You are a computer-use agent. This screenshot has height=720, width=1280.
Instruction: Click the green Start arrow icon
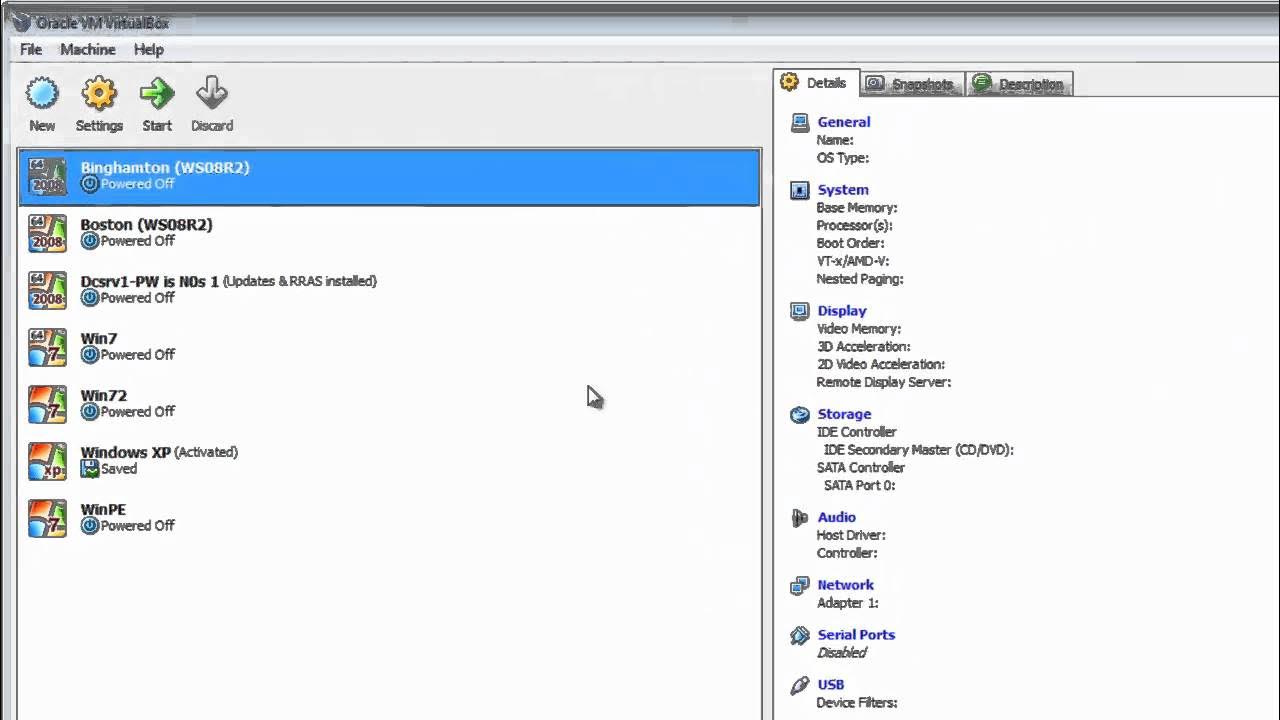(157, 94)
